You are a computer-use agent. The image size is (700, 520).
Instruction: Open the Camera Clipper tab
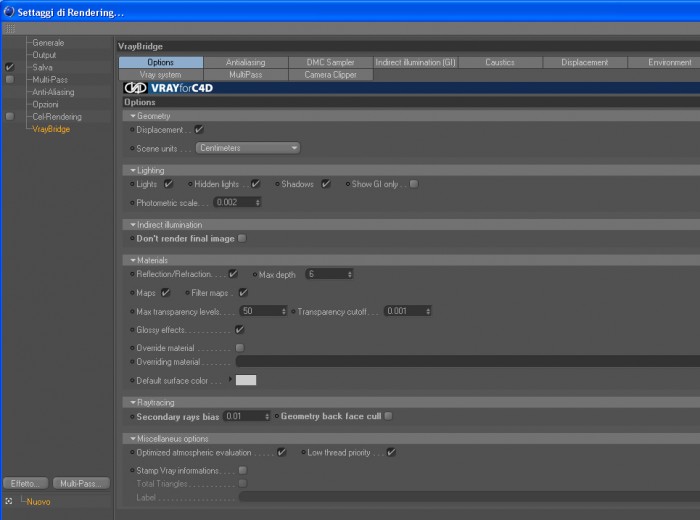(x=330, y=75)
